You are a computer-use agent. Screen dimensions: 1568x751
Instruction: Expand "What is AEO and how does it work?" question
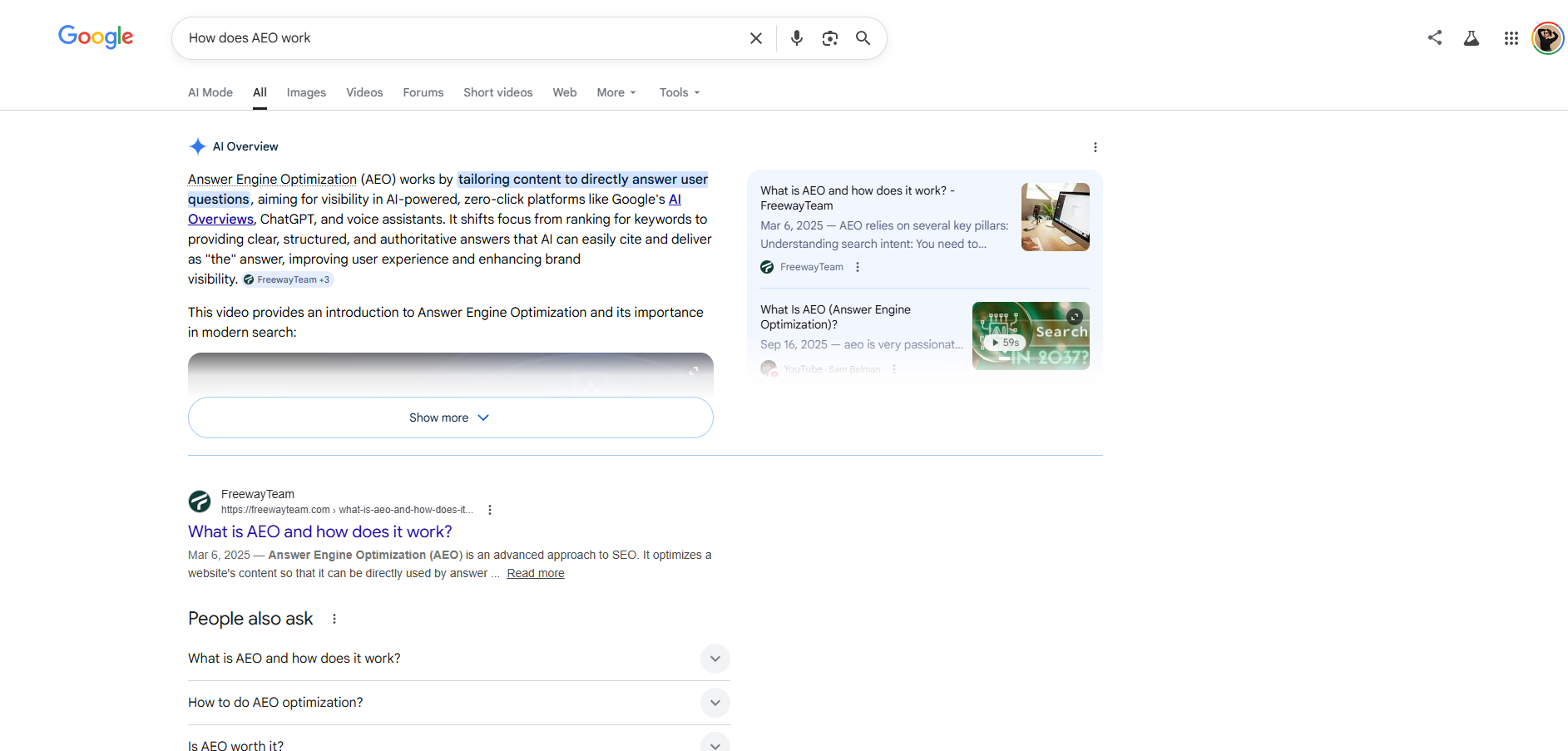click(x=715, y=659)
